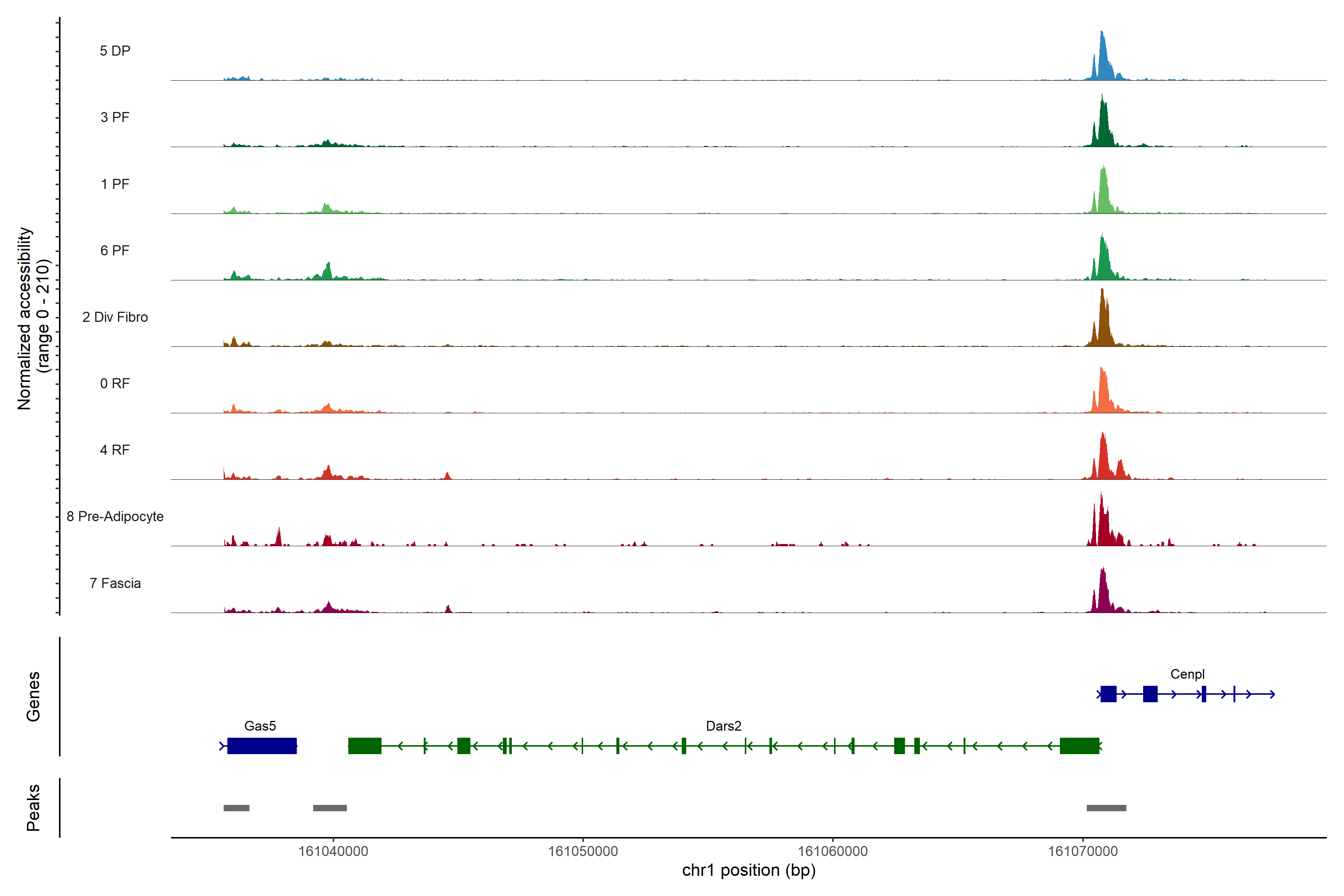The height and width of the screenshot is (896, 1344).
Task: Click the middle gray peak bar
Action: [x=330, y=808]
